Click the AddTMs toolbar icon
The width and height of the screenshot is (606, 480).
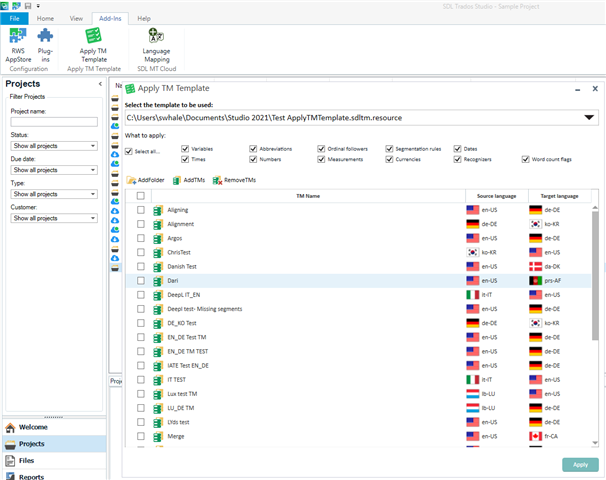click(x=177, y=180)
